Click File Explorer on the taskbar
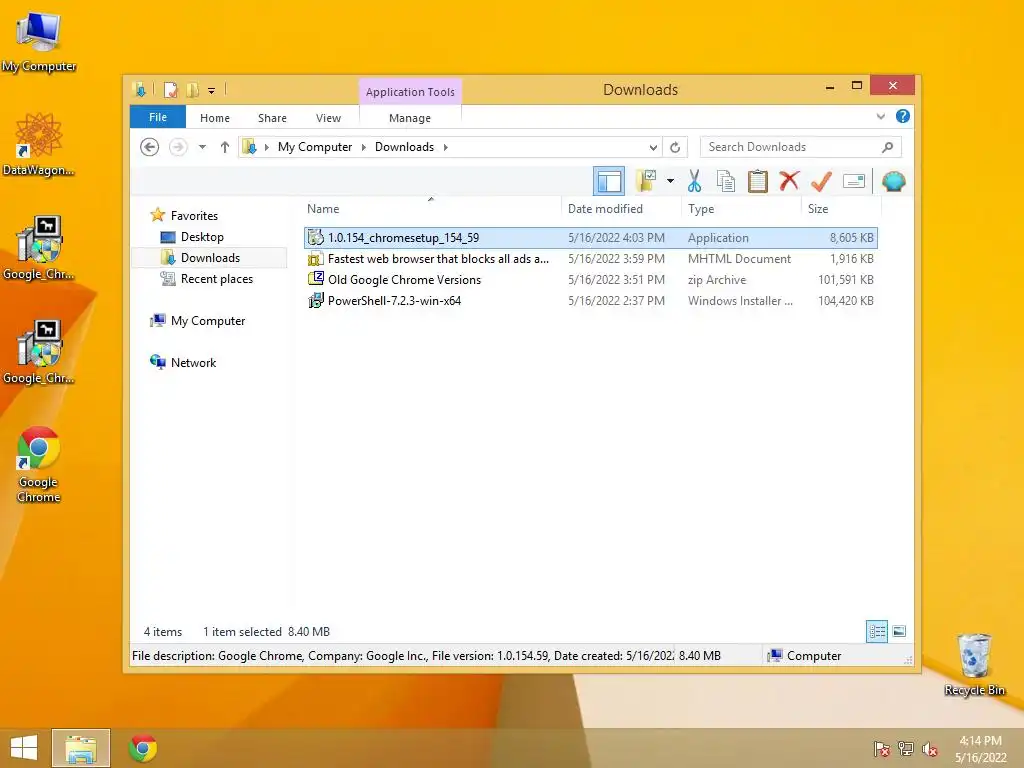The height and width of the screenshot is (768, 1024). point(81,748)
